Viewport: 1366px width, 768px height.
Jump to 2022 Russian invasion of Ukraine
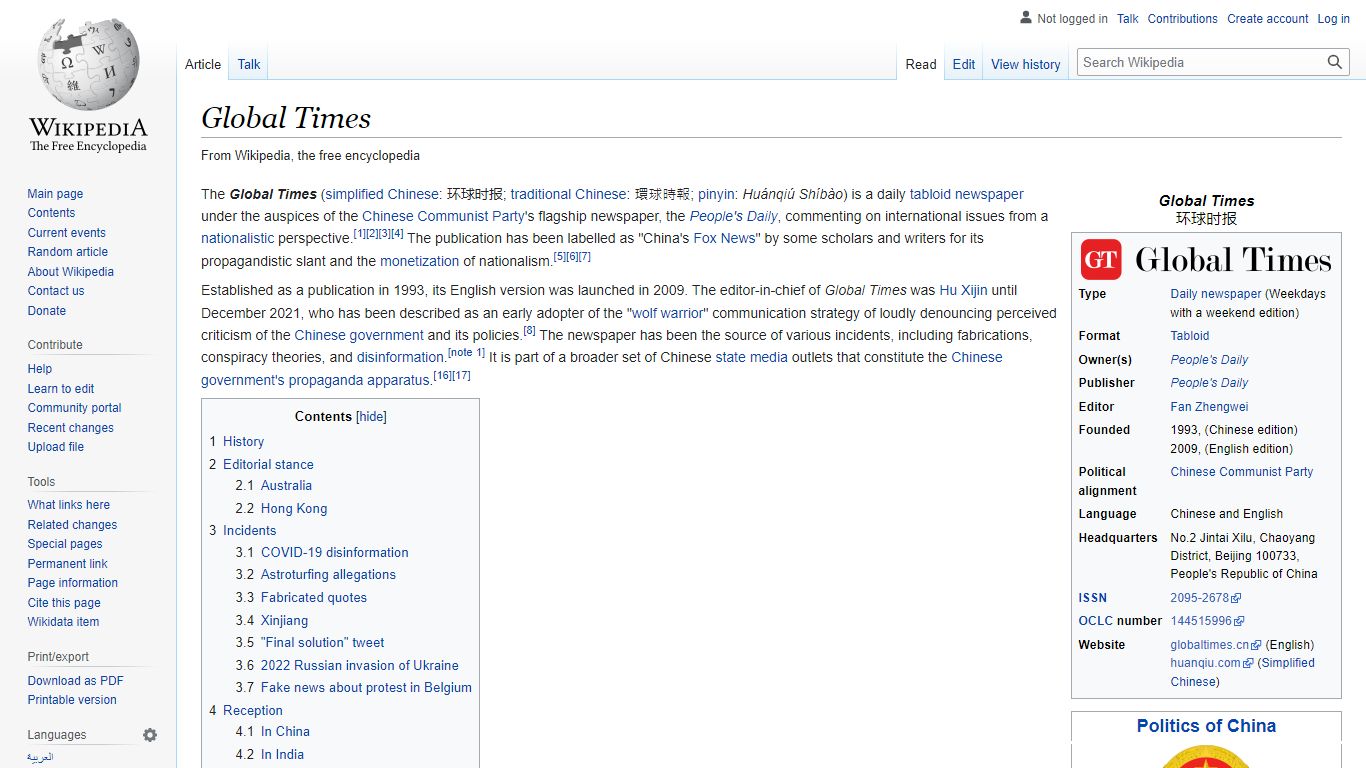point(359,665)
